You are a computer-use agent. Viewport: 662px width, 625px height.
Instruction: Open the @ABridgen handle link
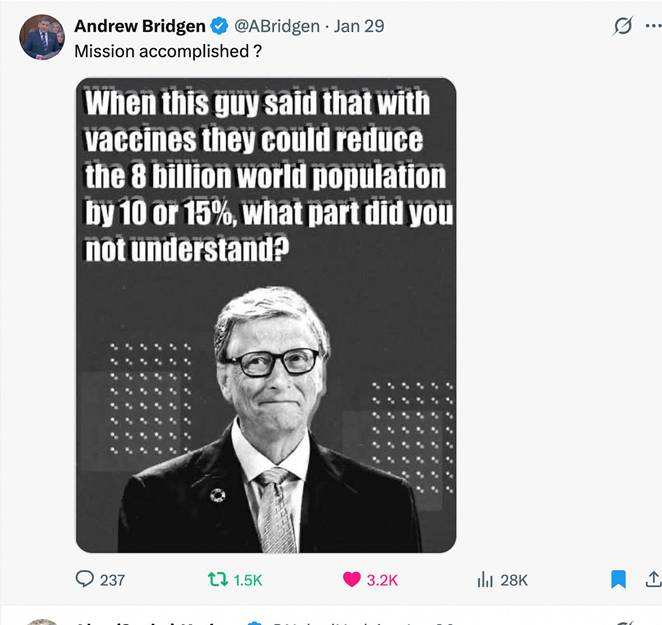pyautogui.click(x=277, y=26)
